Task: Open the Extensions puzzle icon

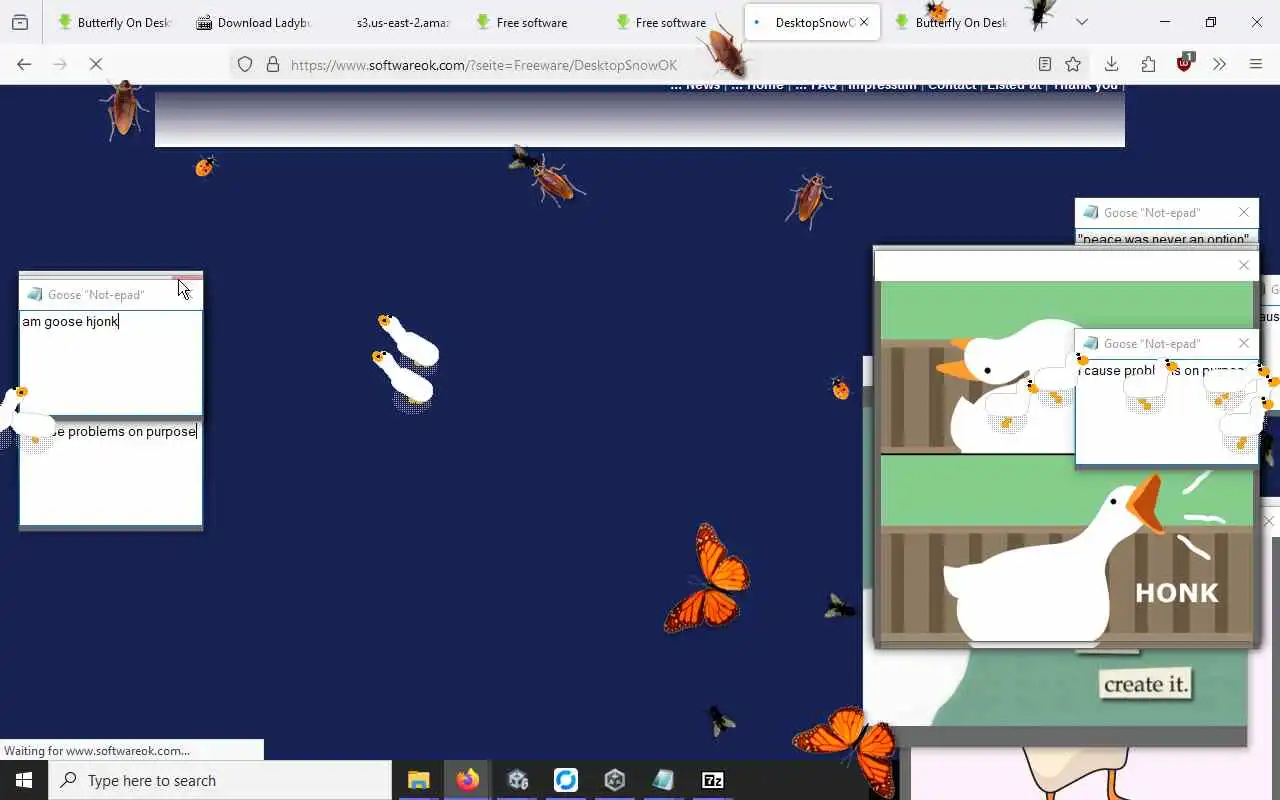Action: (x=1148, y=64)
